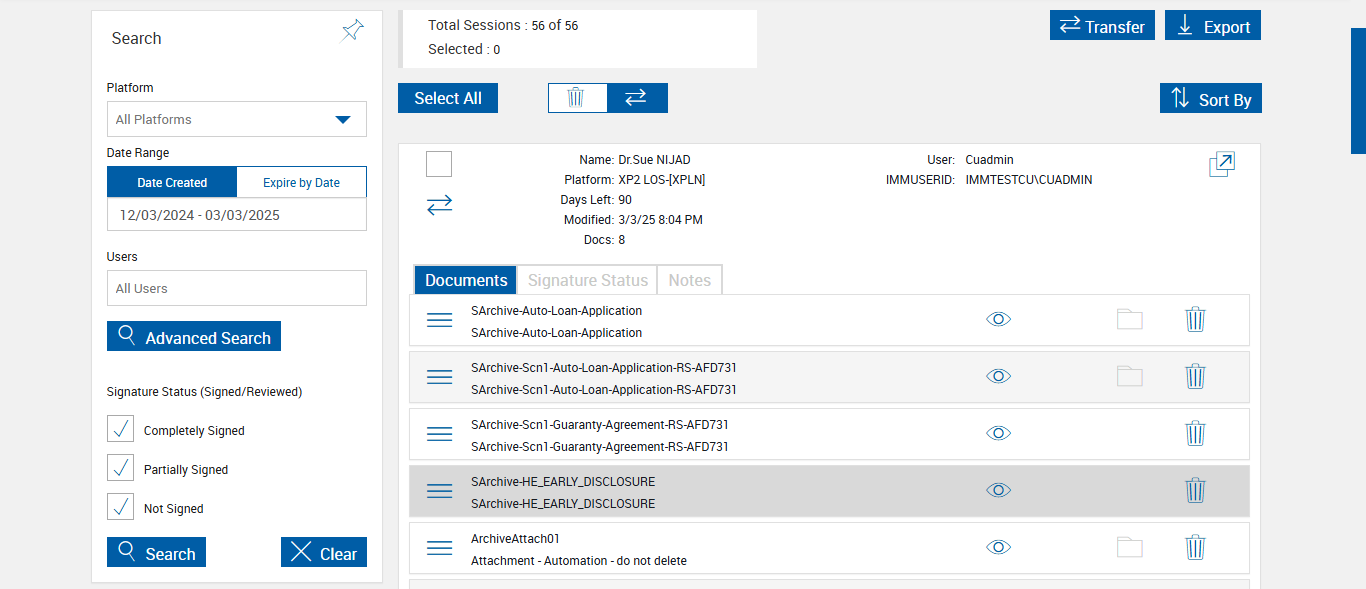Open the Documents tab
Image resolution: width=1366 pixels, height=589 pixels.
[466, 280]
